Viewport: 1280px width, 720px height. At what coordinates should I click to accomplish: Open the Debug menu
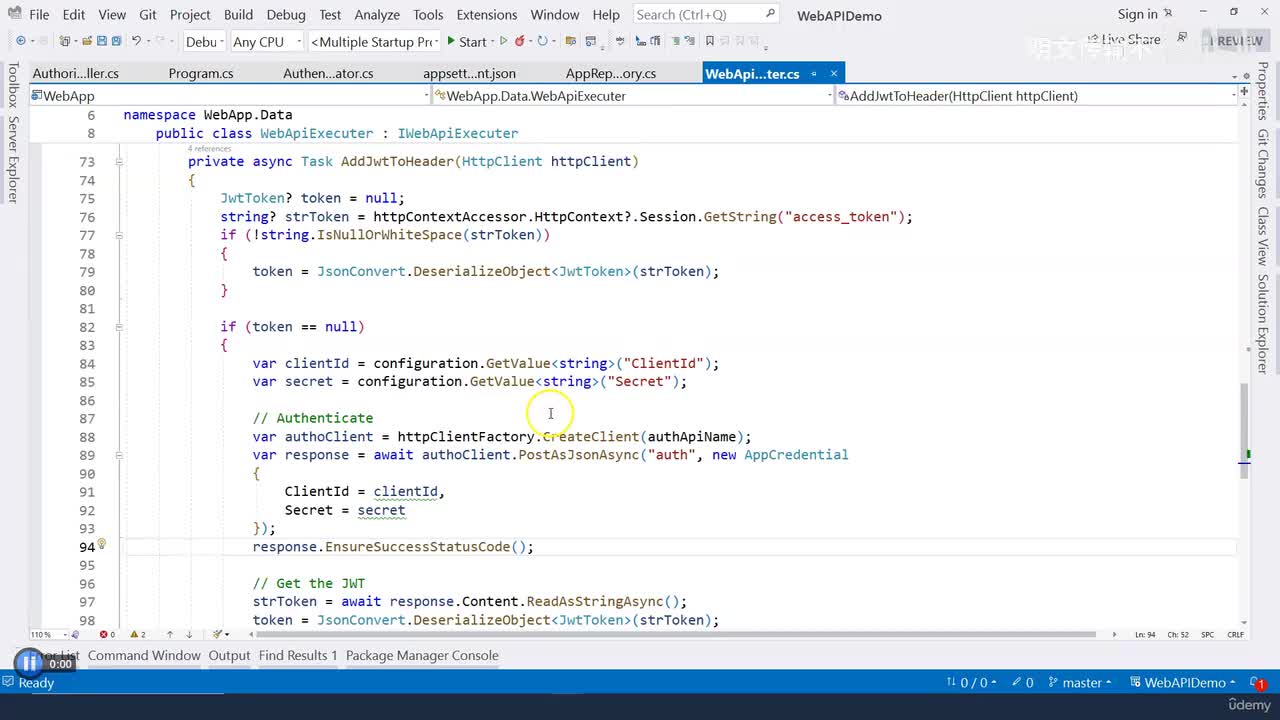click(286, 15)
